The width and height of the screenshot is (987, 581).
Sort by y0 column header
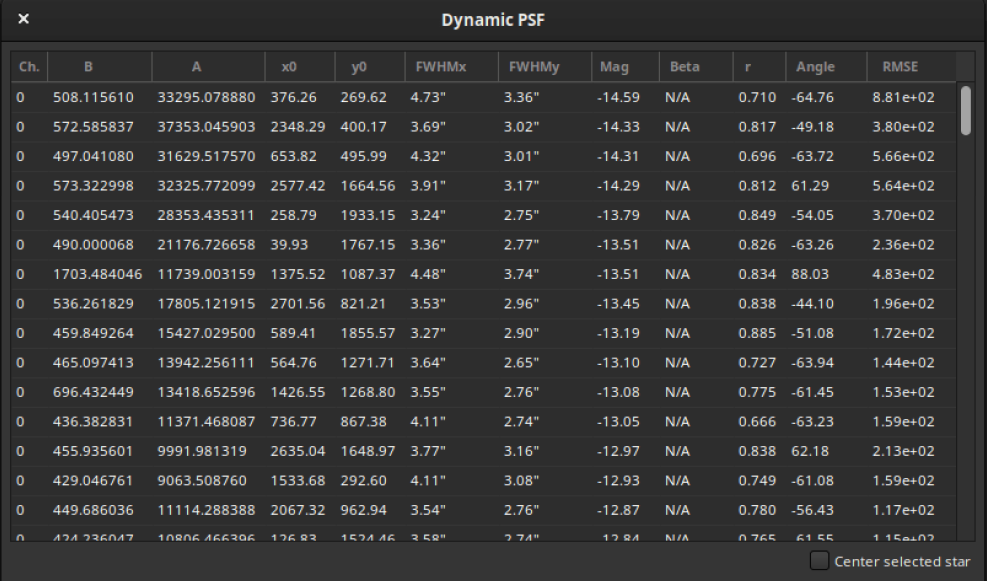(x=369, y=67)
